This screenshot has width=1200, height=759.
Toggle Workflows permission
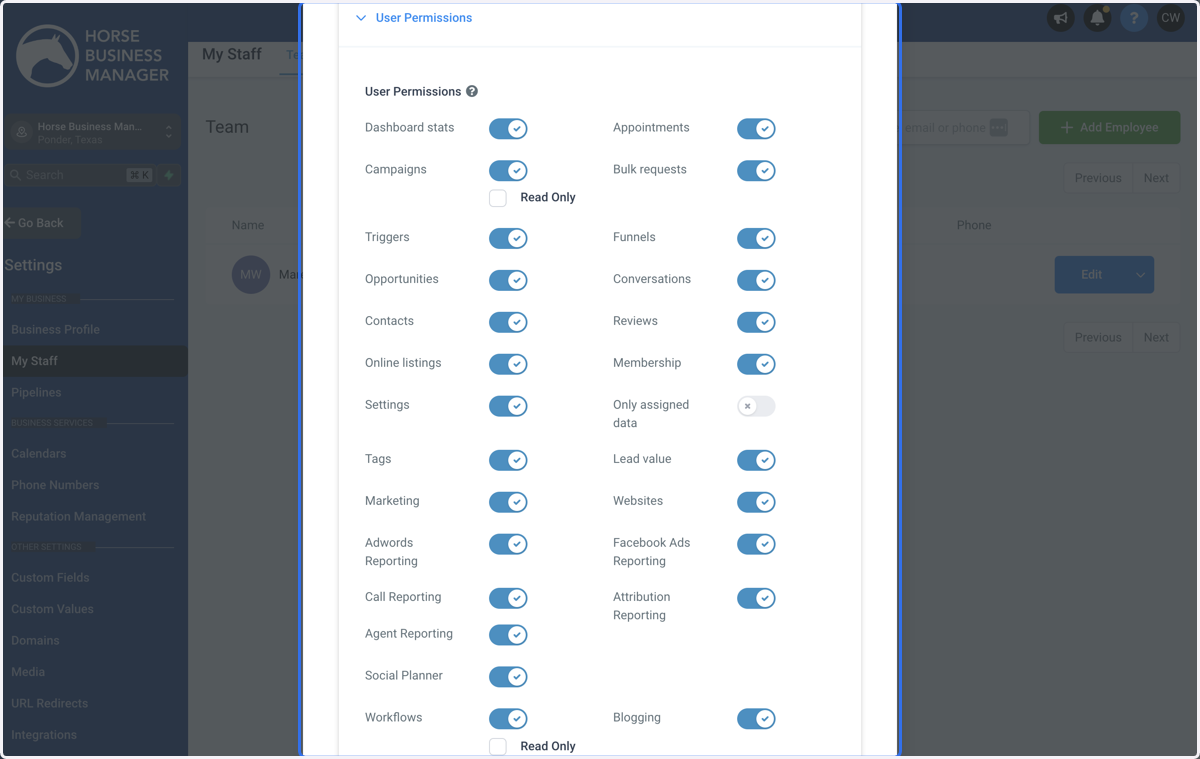pyautogui.click(x=508, y=719)
